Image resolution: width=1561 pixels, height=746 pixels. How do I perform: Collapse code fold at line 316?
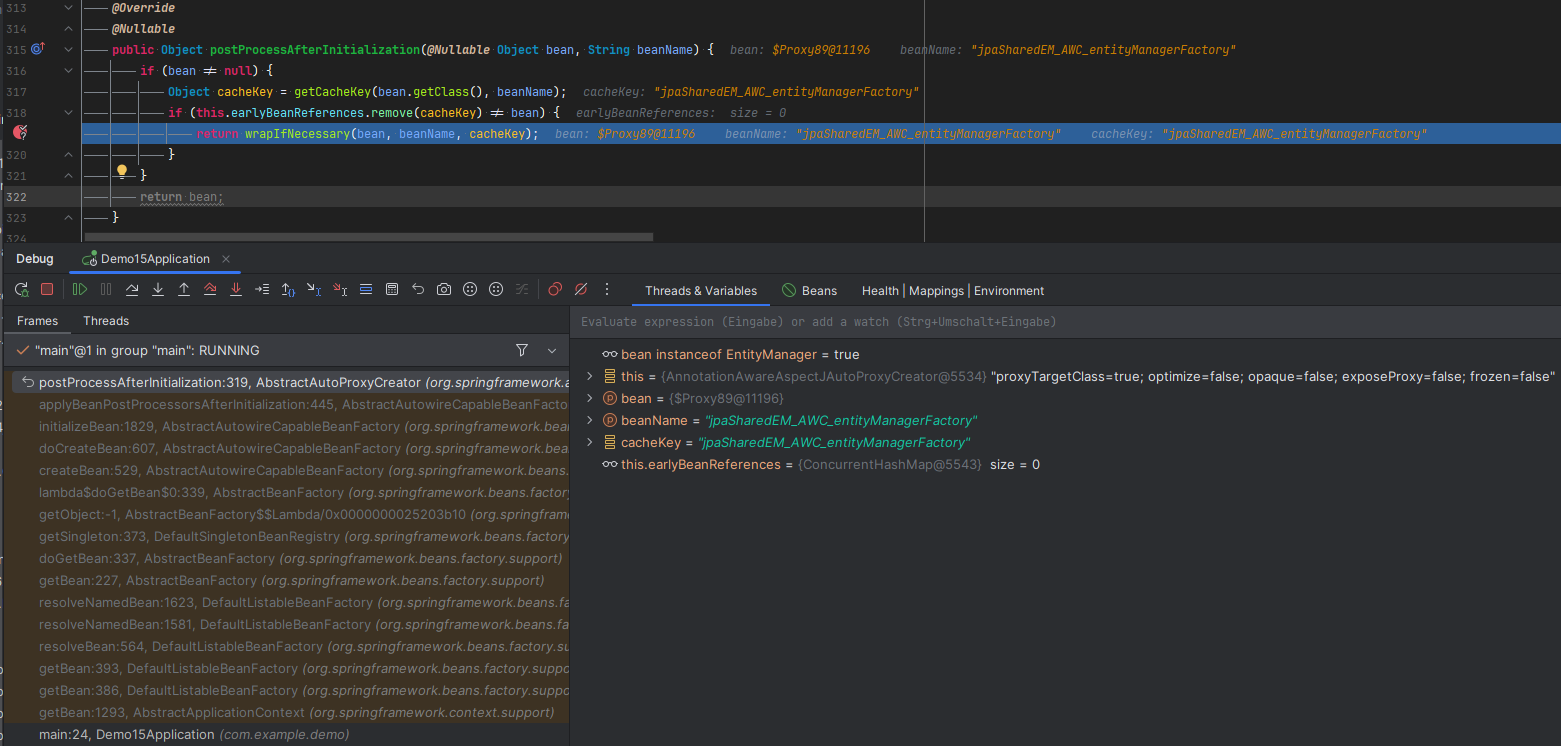click(68, 71)
